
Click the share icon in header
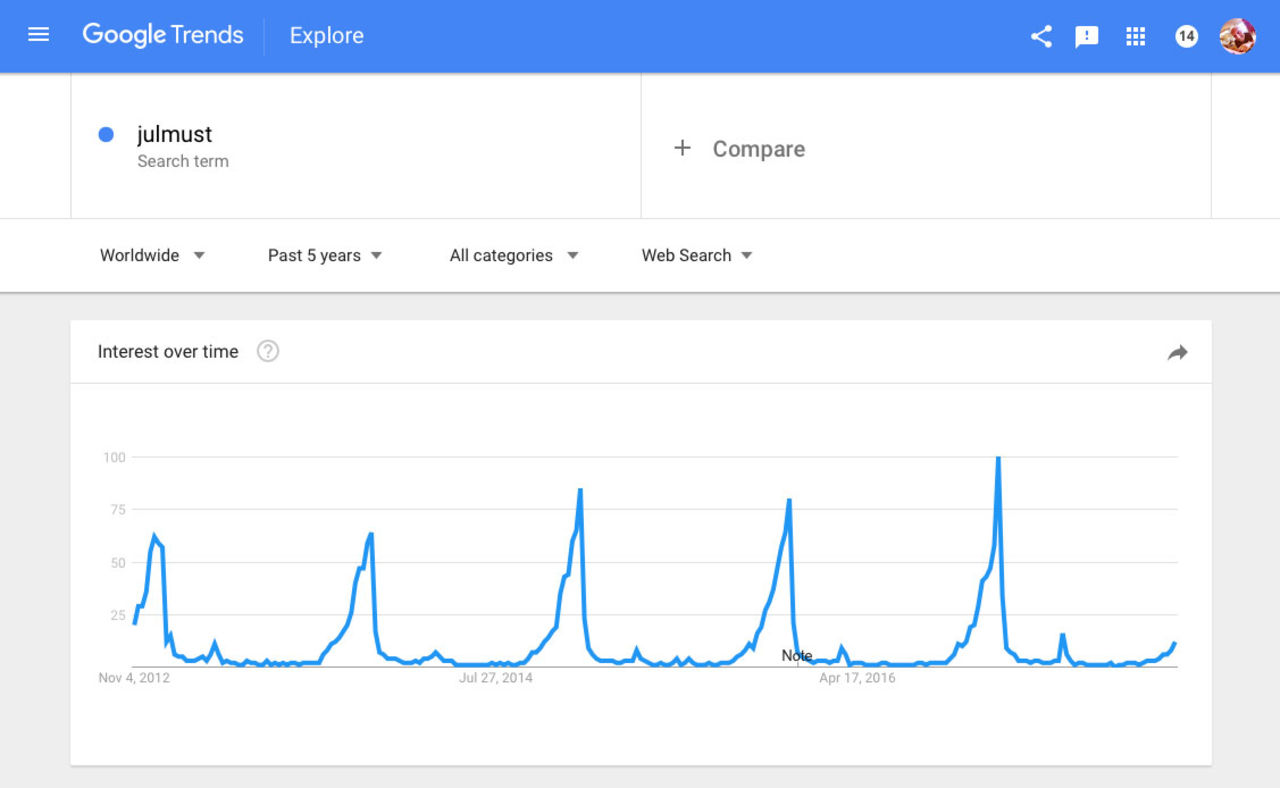1041,37
